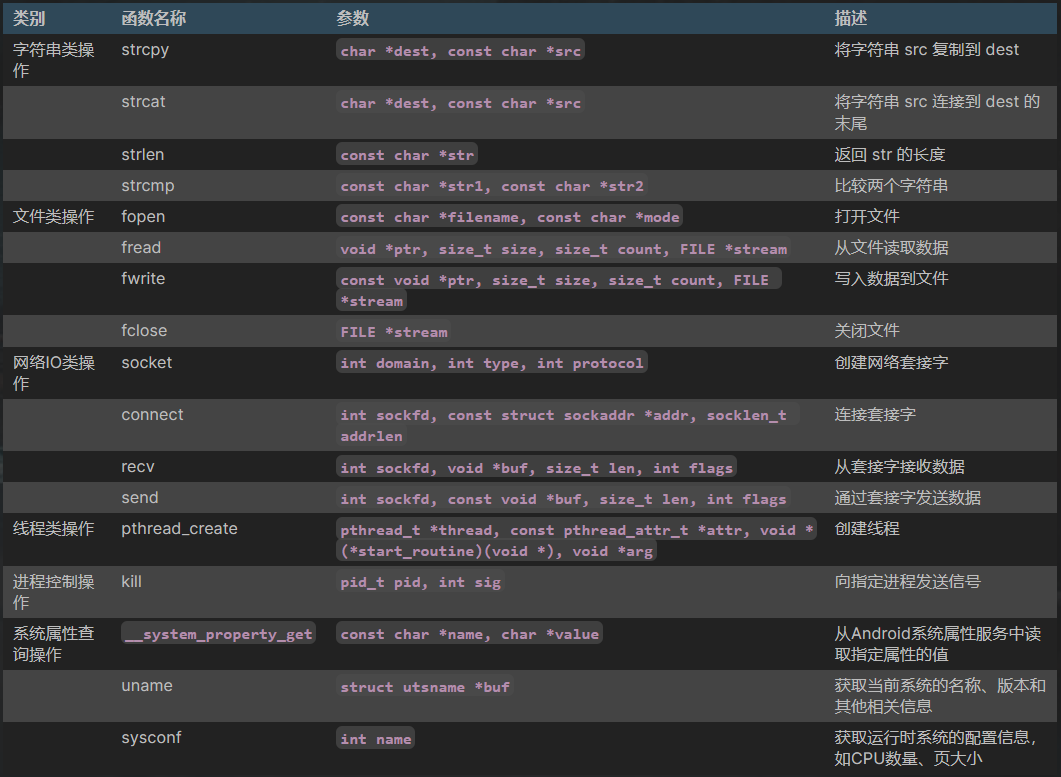Select the fopen function name
This screenshot has width=1061, height=777.
tap(143, 217)
